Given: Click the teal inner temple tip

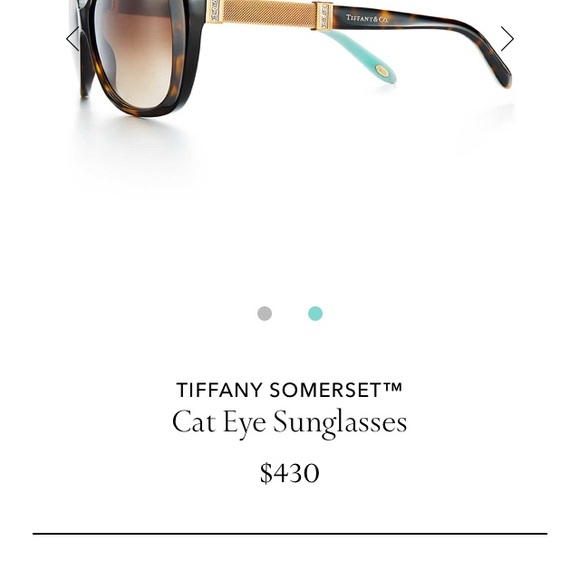Looking at the screenshot, I should [x=361, y=56].
